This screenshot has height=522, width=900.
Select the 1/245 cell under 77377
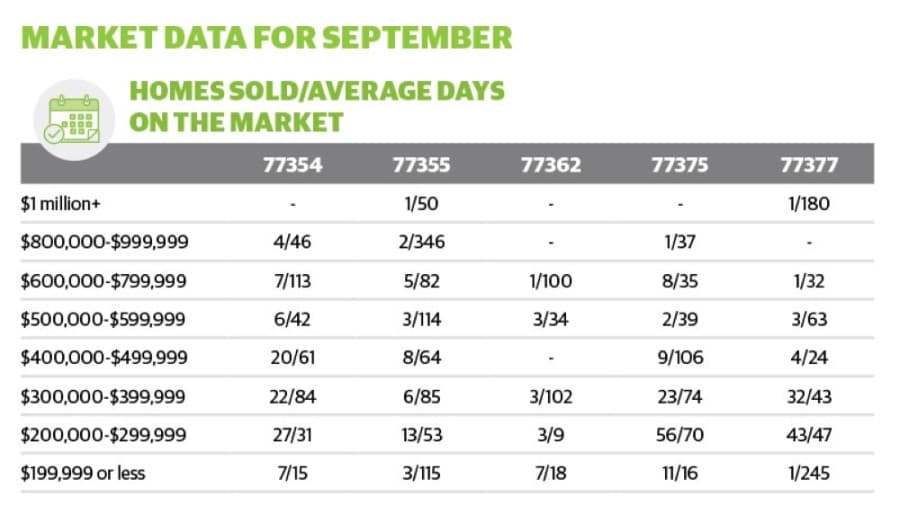coord(809,473)
